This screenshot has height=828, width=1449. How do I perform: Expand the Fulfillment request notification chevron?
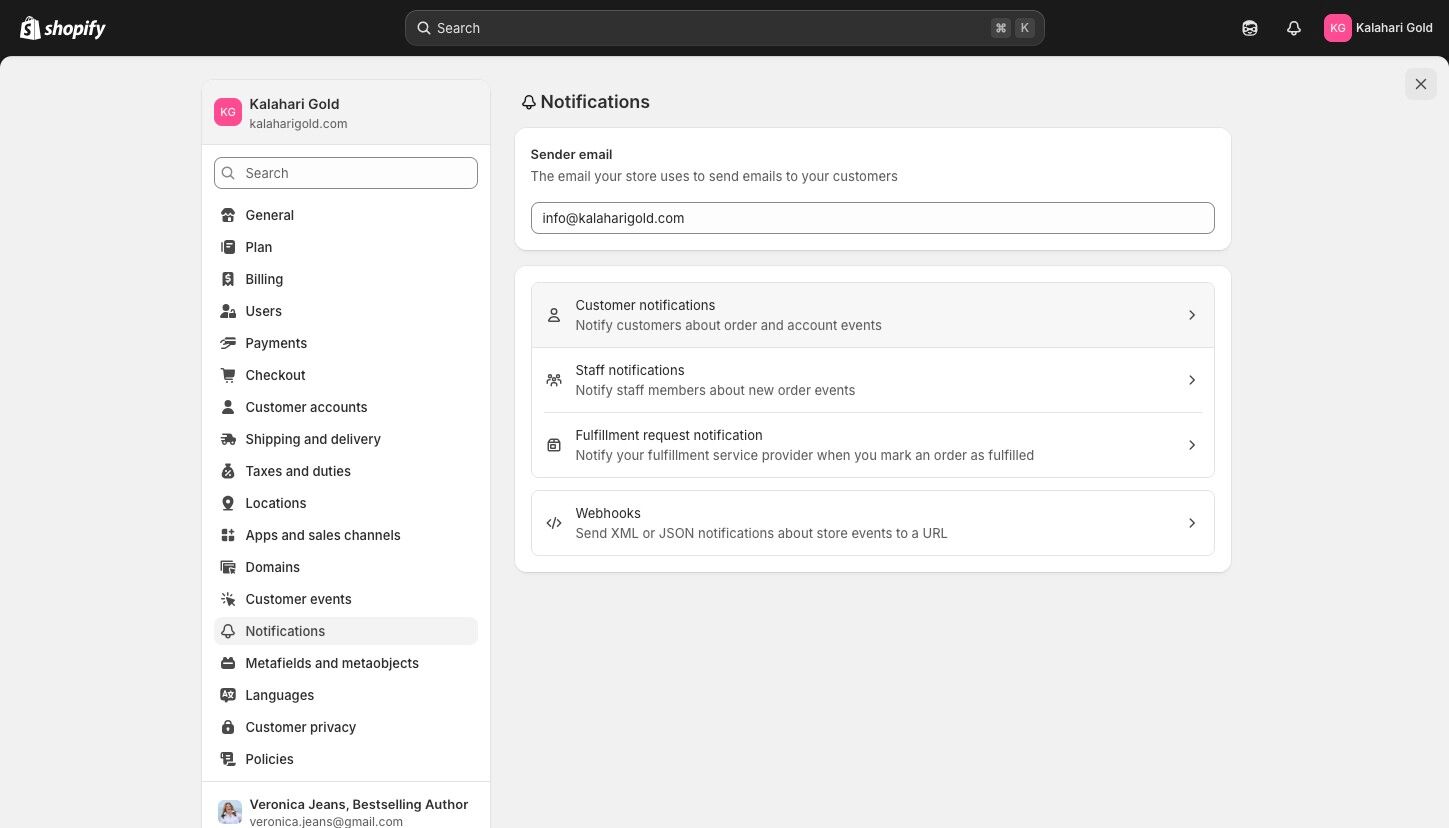point(1192,445)
